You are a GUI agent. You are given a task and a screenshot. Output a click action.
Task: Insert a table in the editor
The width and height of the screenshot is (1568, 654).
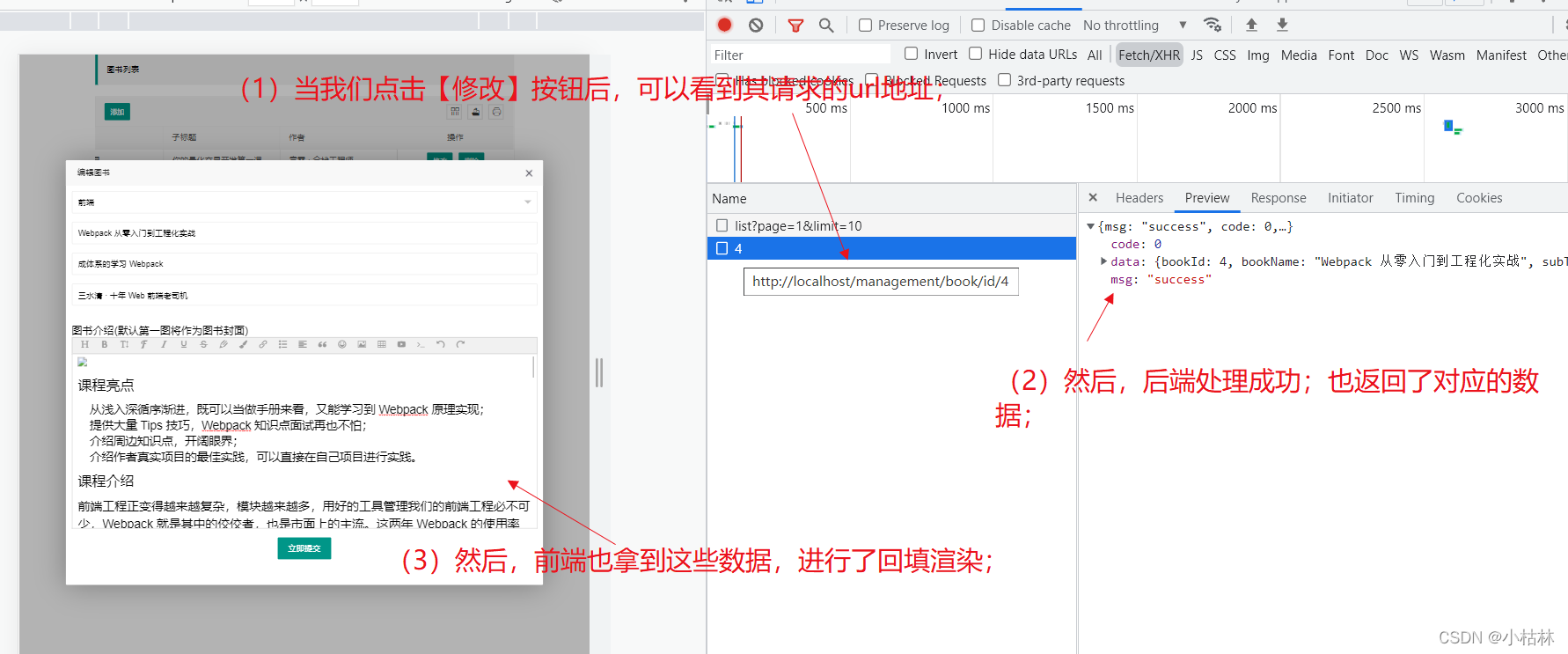point(382,344)
